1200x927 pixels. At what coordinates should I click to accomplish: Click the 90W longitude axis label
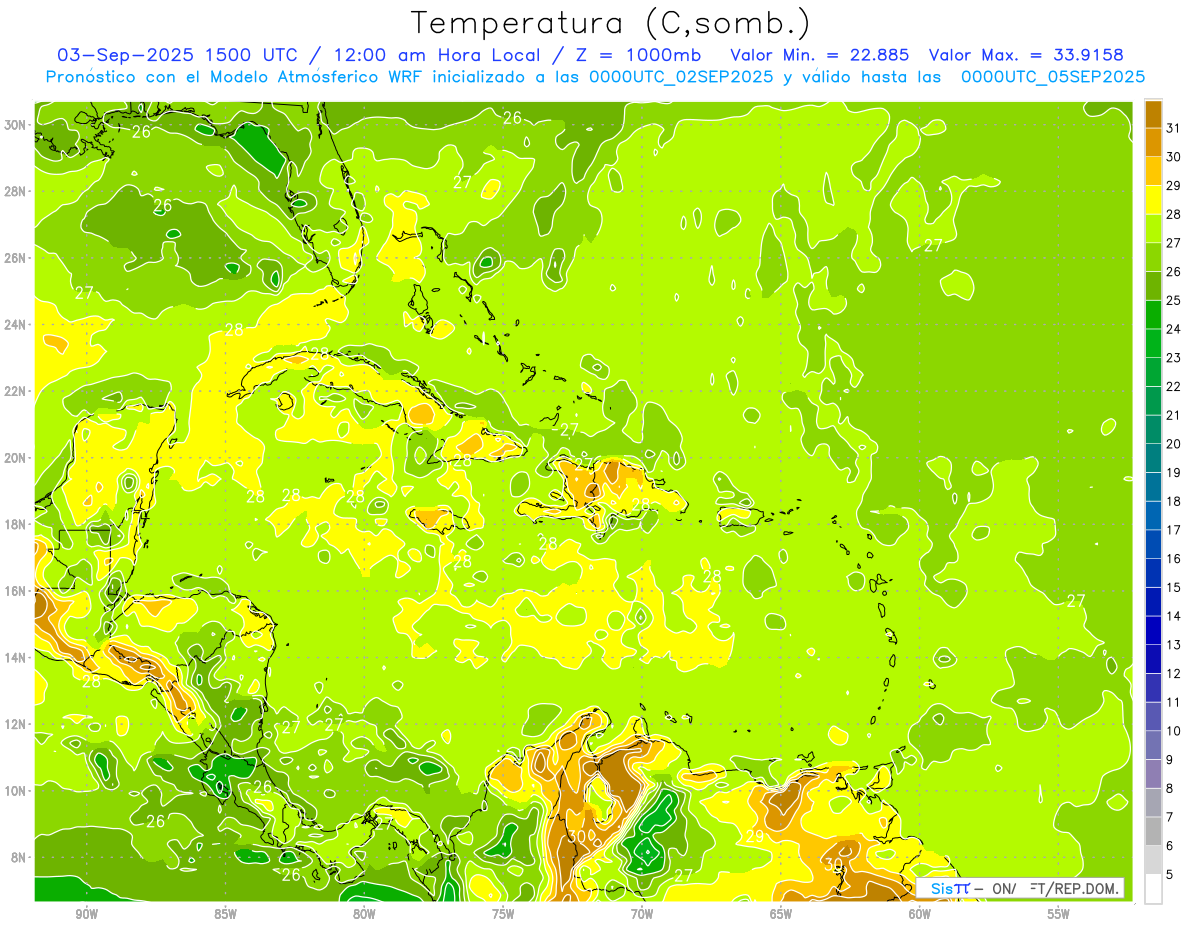click(87, 914)
